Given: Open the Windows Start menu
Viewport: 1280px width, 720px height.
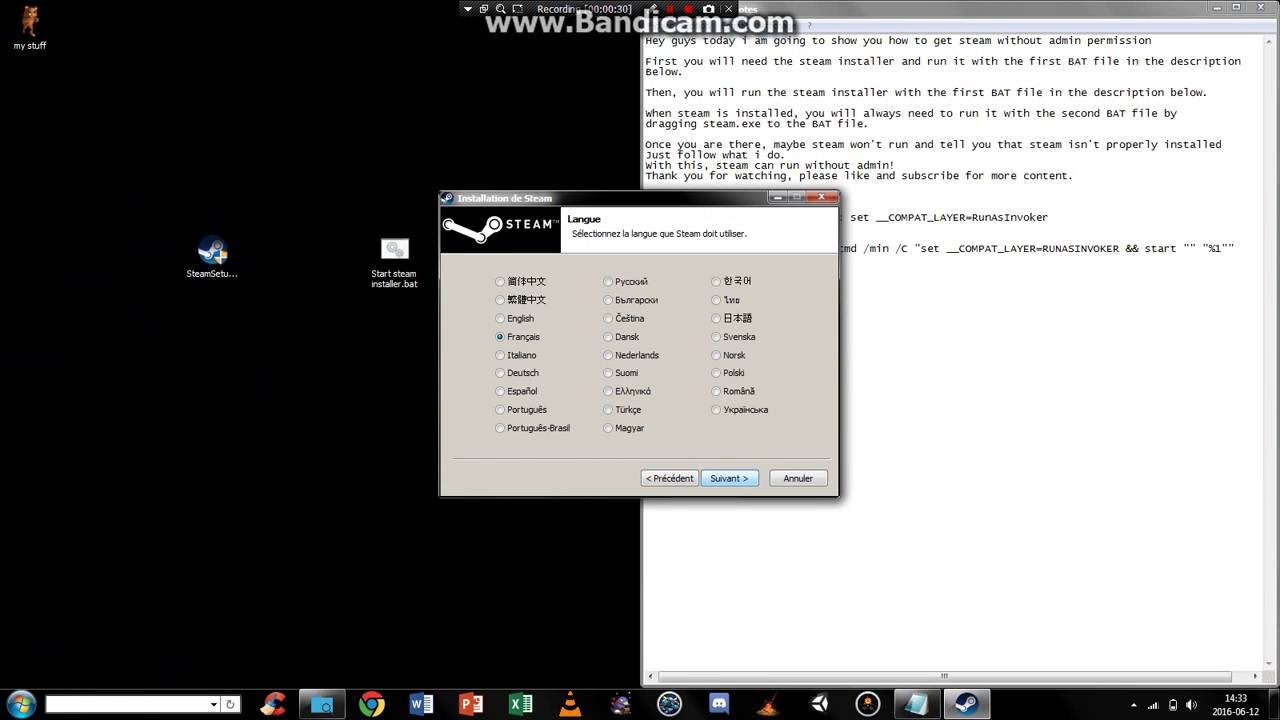Looking at the screenshot, I should tap(21, 703).
